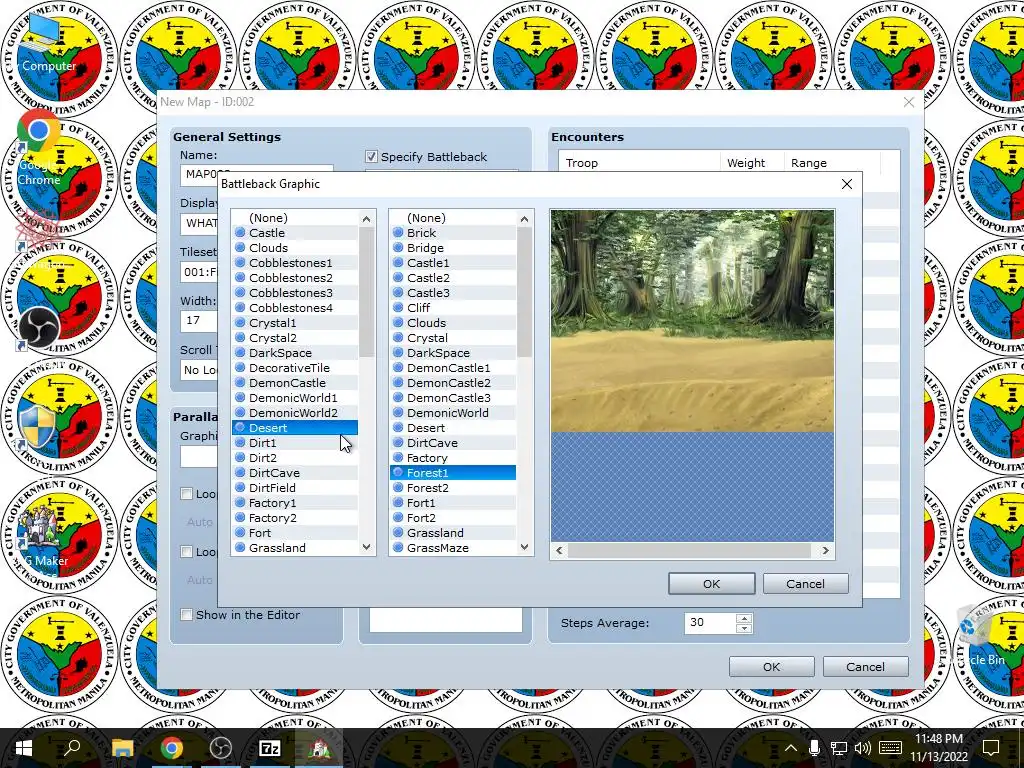Choose DemonCastle3 in the second list
Viewport: 1024px width, 768px height.
click(x=453, y=398)
